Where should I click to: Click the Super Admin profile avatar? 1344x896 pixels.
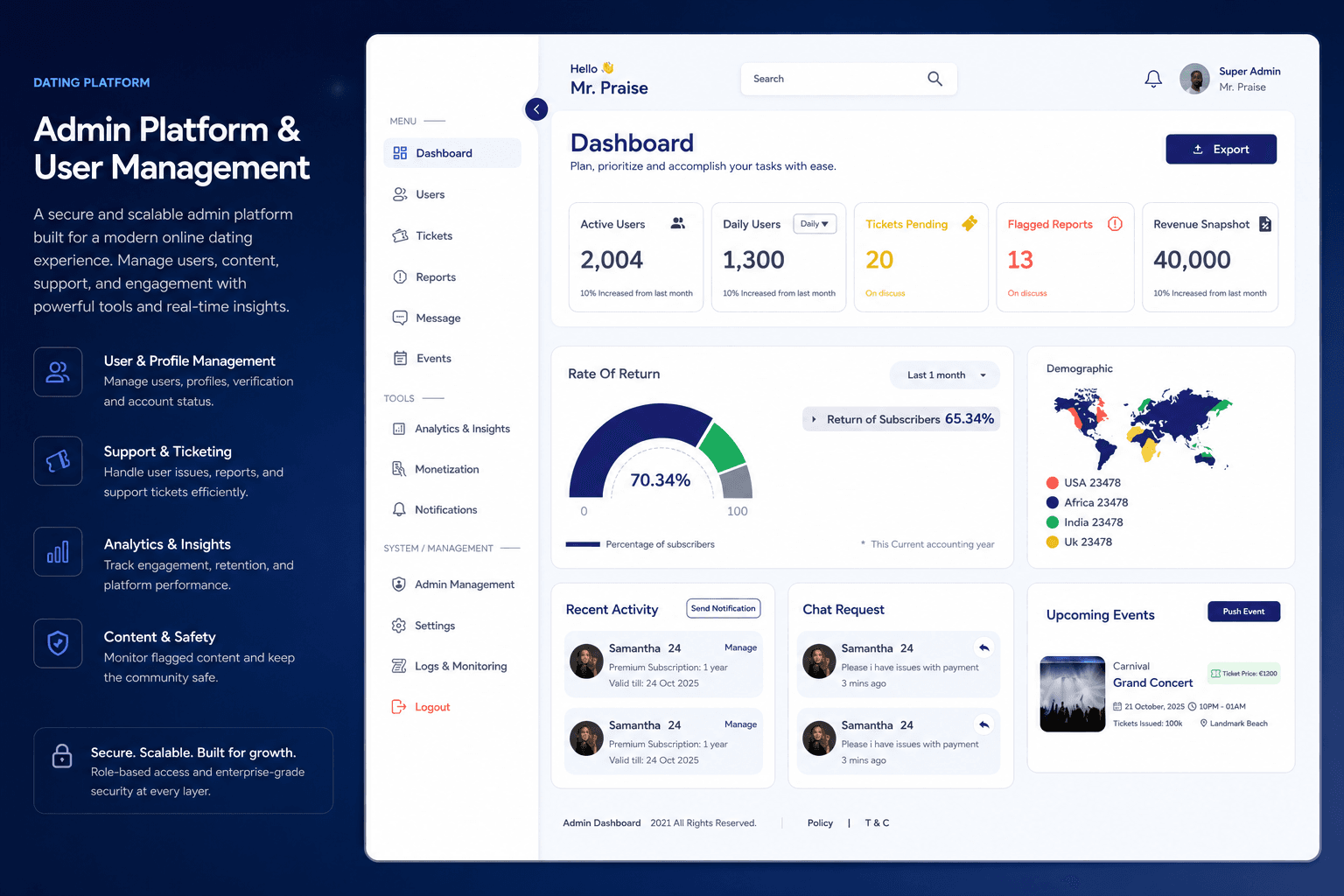(x=1194, y=79)
